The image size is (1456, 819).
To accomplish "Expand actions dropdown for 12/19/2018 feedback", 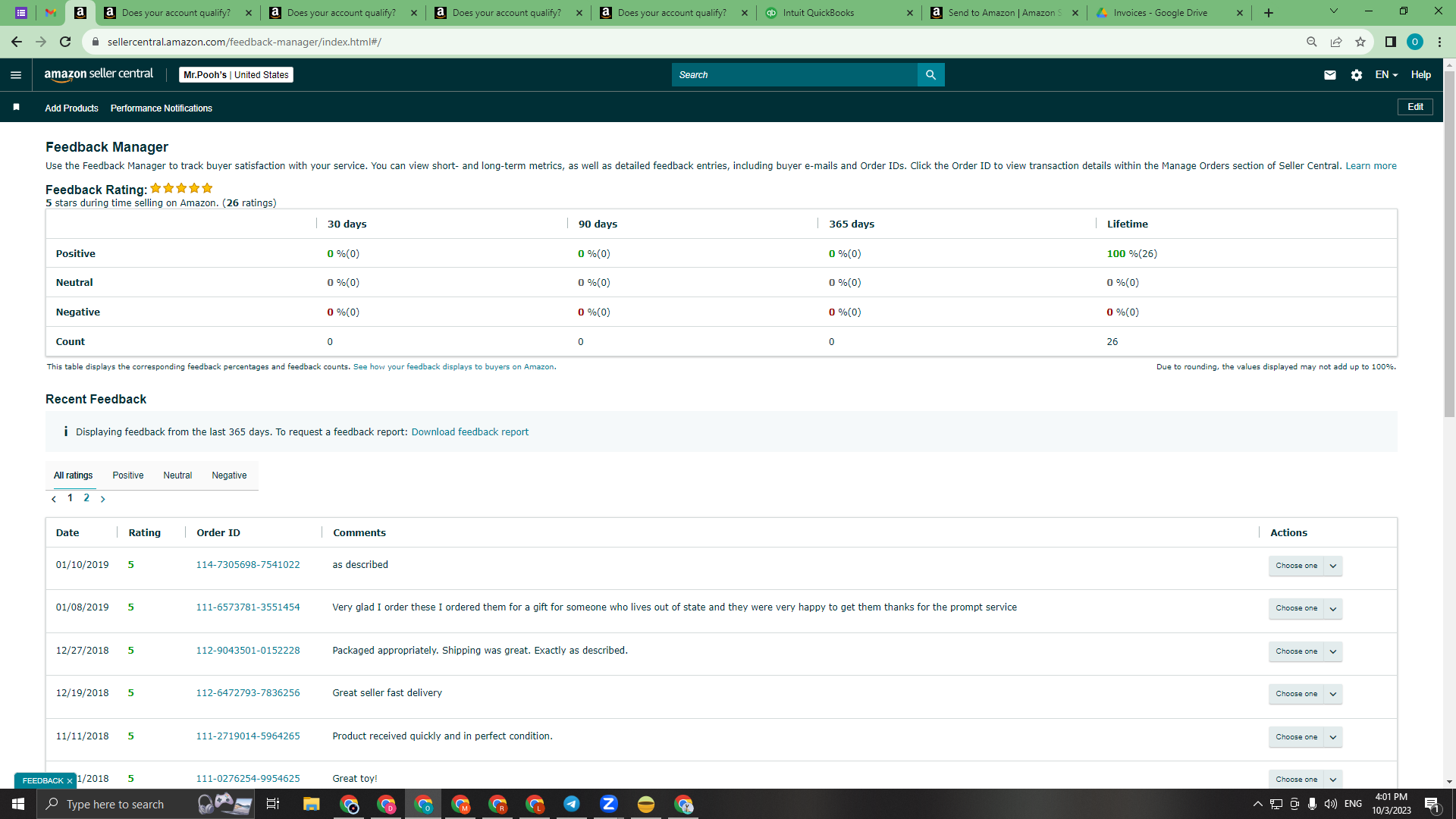I will pyautogui.click(x=1333, y=694).
